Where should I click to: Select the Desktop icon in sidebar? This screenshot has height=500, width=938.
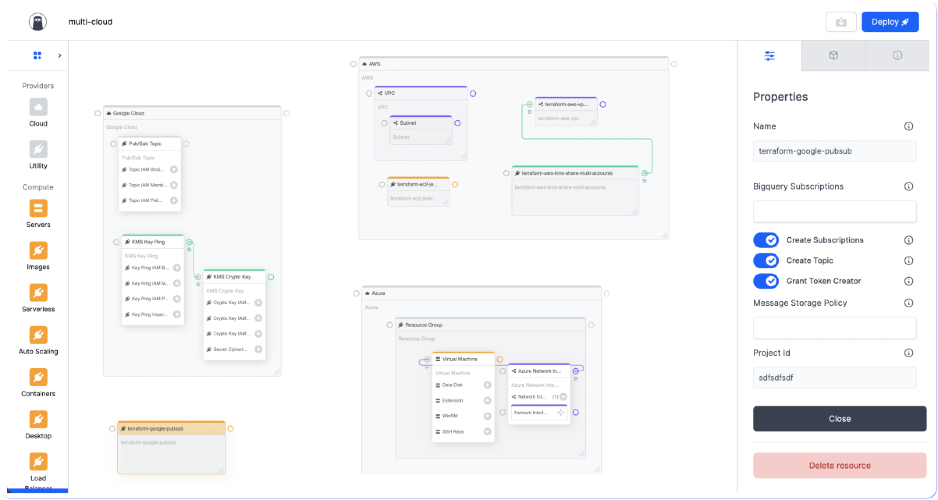pyautogui.click(x=38, y=420)
